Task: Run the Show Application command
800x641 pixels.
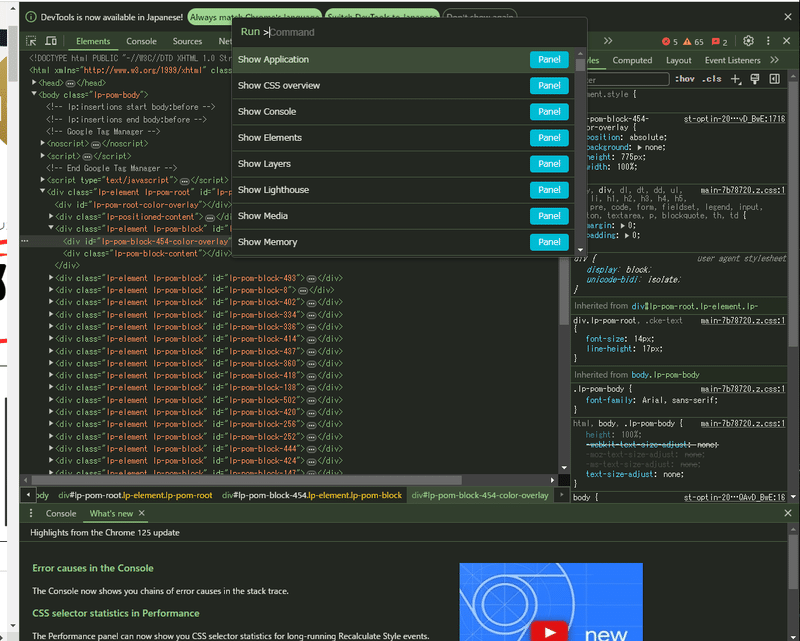Action: [x=403, y=60]
